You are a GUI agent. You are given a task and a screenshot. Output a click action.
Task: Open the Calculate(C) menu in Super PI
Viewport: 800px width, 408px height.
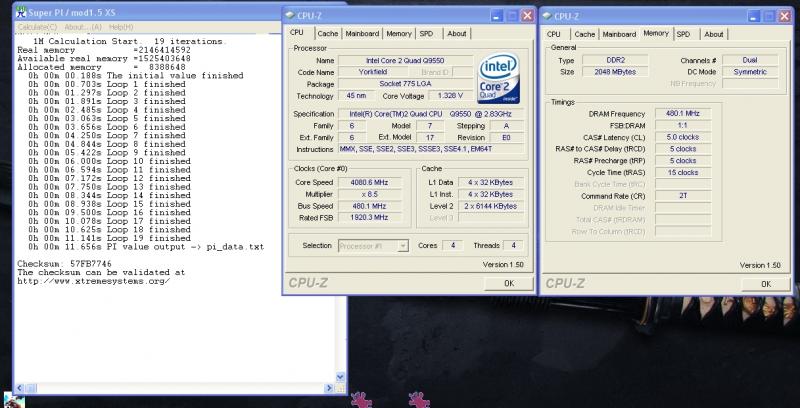(x=37, y=27)
